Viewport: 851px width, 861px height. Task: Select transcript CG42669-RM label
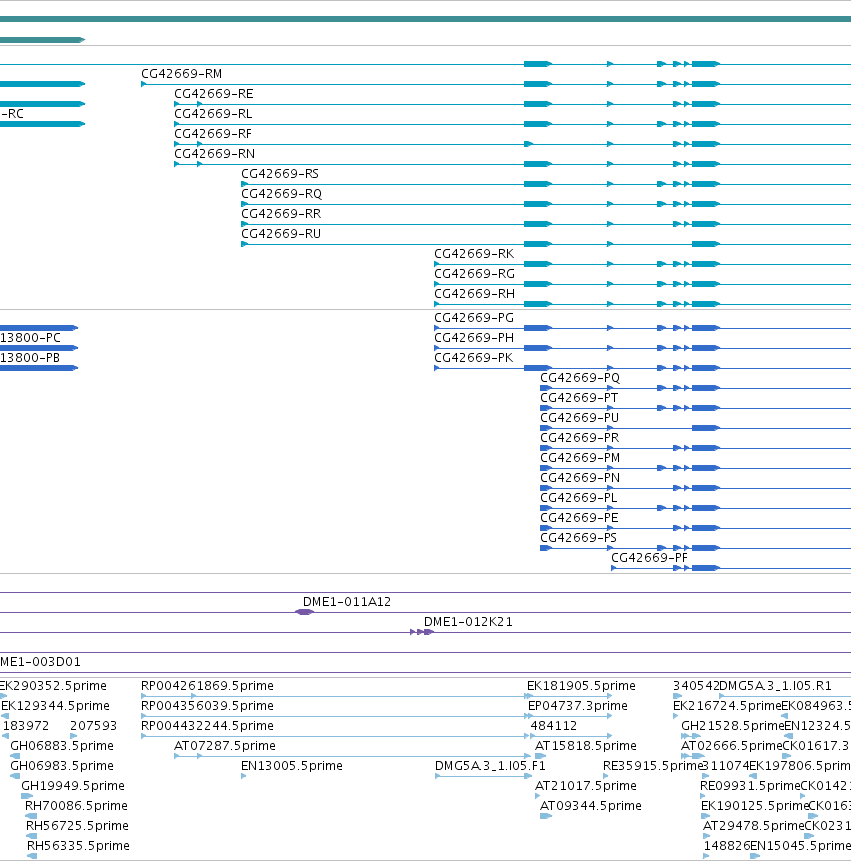click(182, 74)
